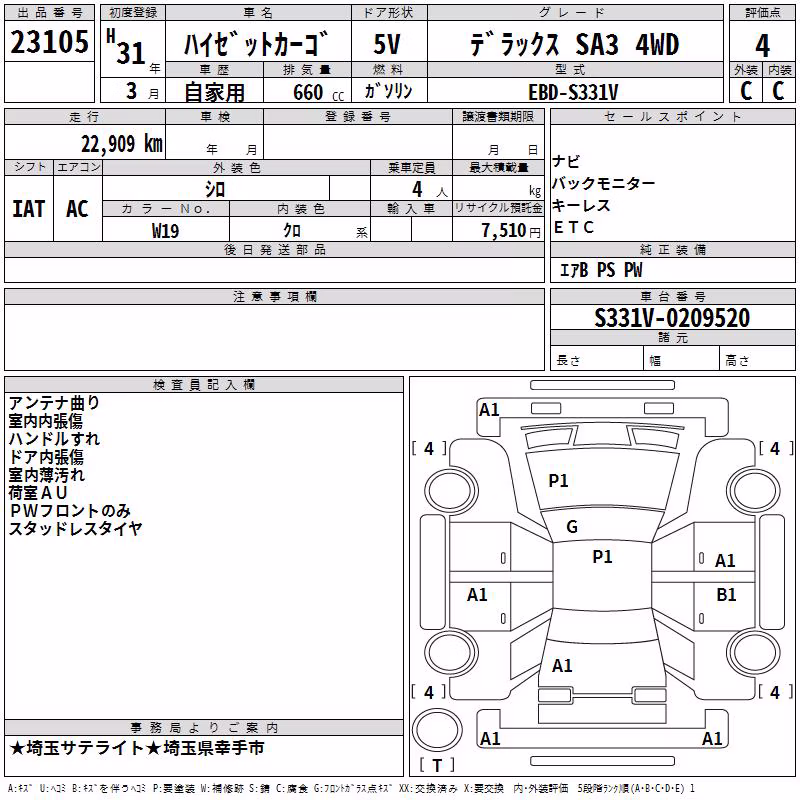Click the damage legend line at bottom
The height and width of the screenshot is (800, 800).
tap(352, 788)
